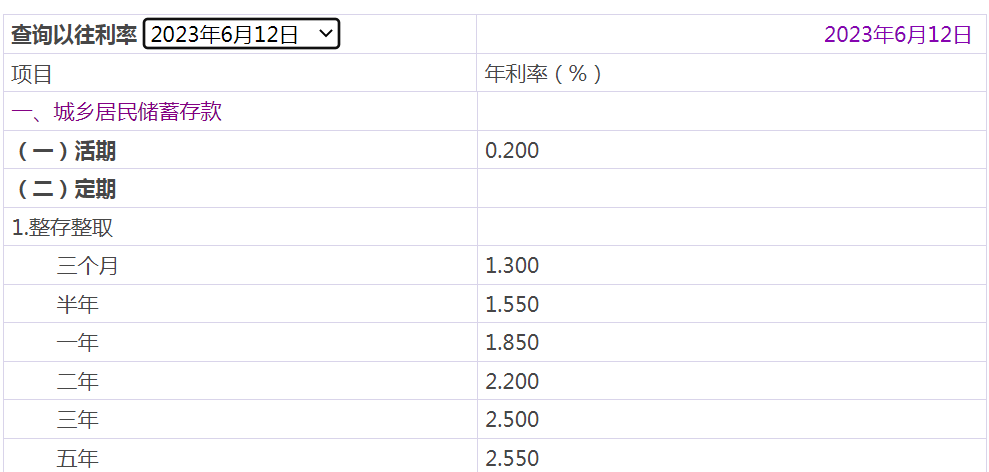The width and height of the screenshot is (989, 472).
Task: Click the 一、城乡居民储蓄存款 heading
Action: pyautogui.click(x=117, y=112)
